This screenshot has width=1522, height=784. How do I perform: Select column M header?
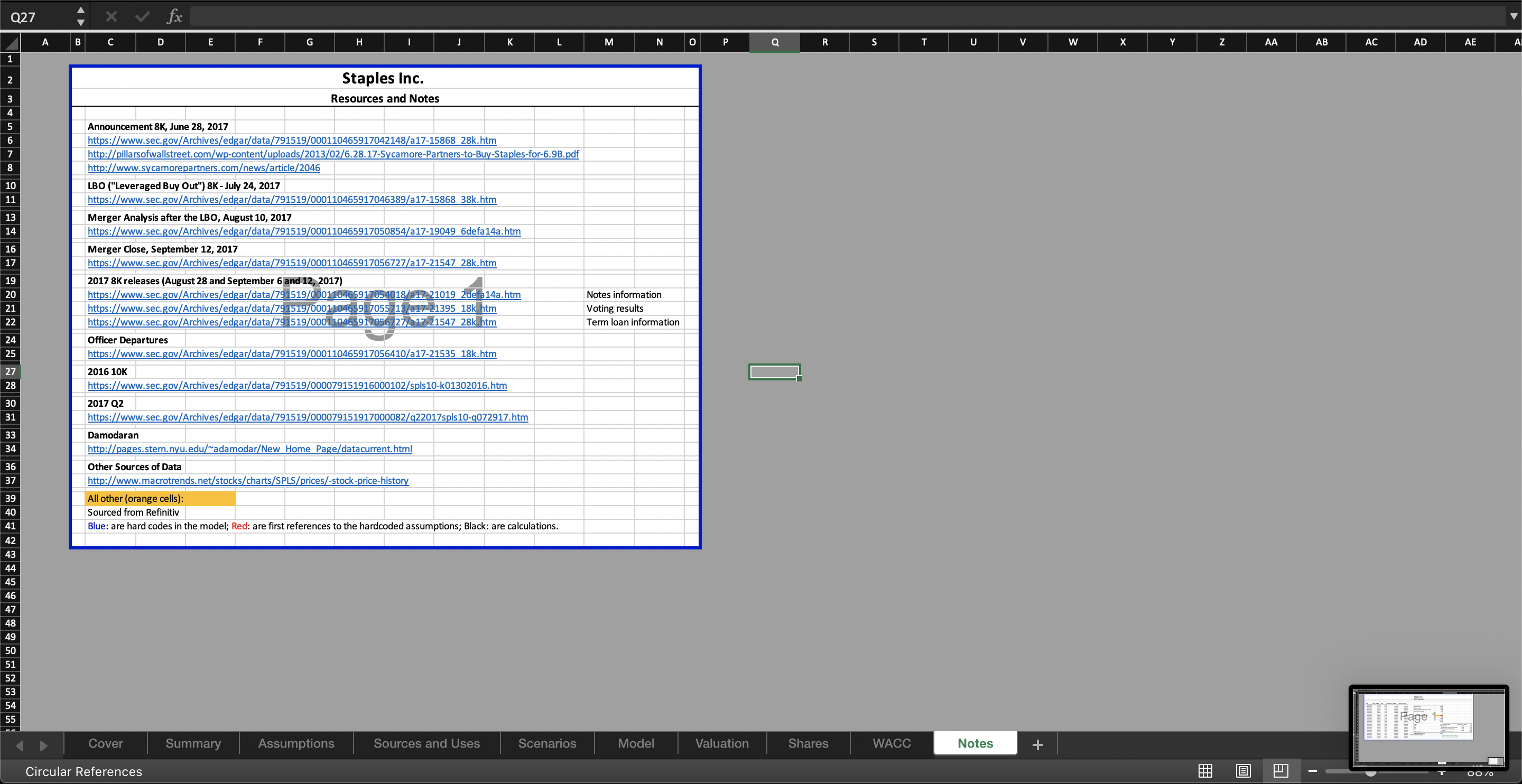coord(609,42)
